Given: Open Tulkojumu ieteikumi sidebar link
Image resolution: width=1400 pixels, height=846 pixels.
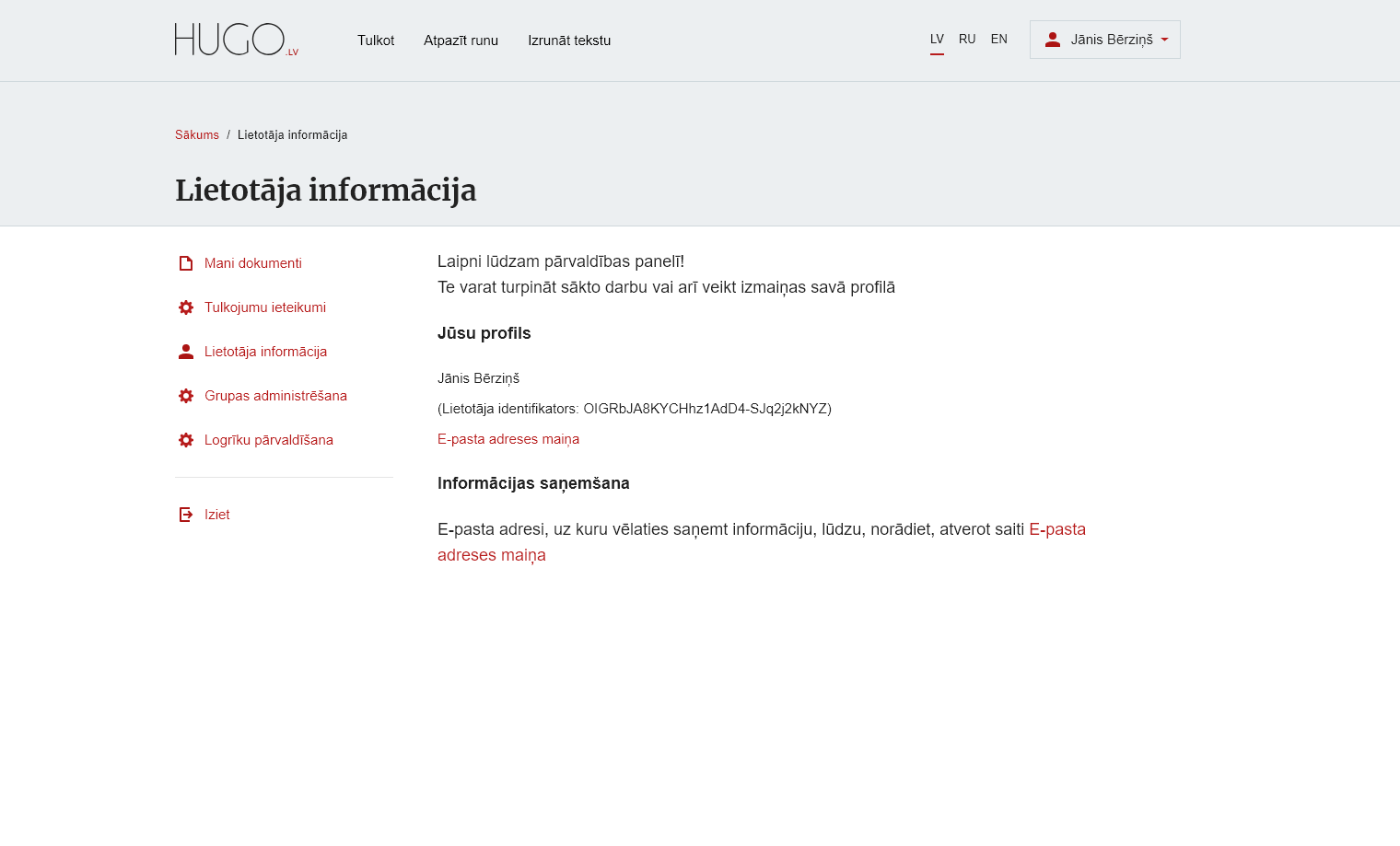Looking at the screenshot, I should pos(265,307).
